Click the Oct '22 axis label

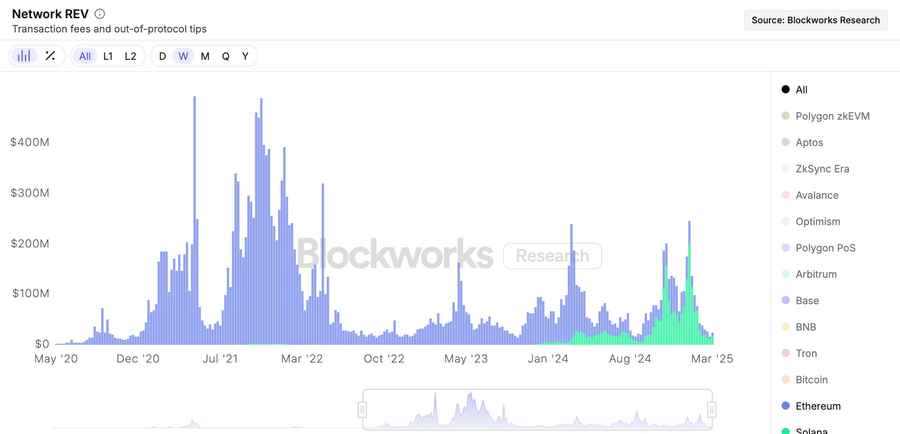point(385,359)
